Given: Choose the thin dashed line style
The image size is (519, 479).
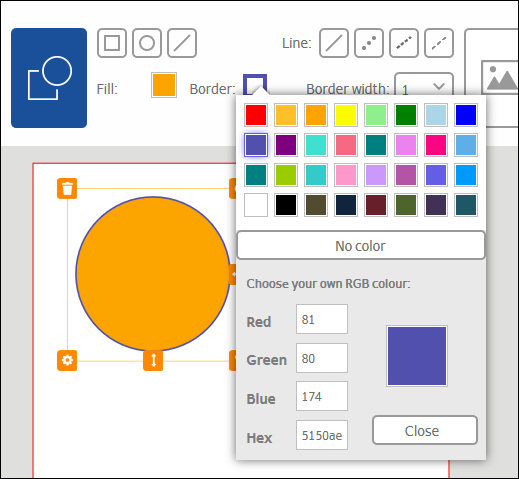Looking at the screenshot, I should pos(439,43).
